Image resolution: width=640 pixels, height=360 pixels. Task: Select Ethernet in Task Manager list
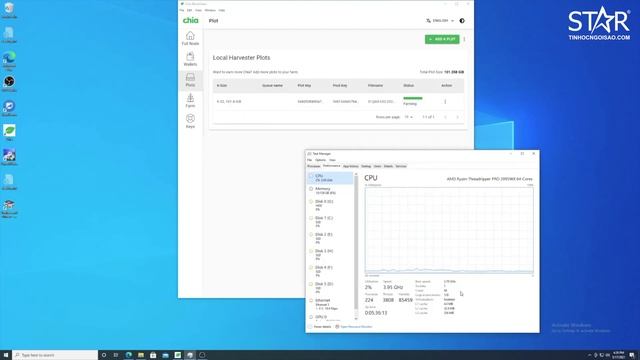pos(330,304)
